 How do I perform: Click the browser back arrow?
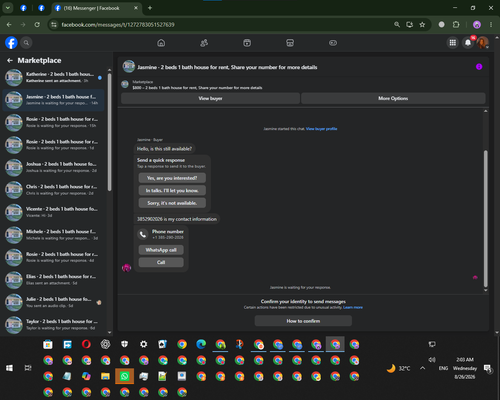(9, 25)
